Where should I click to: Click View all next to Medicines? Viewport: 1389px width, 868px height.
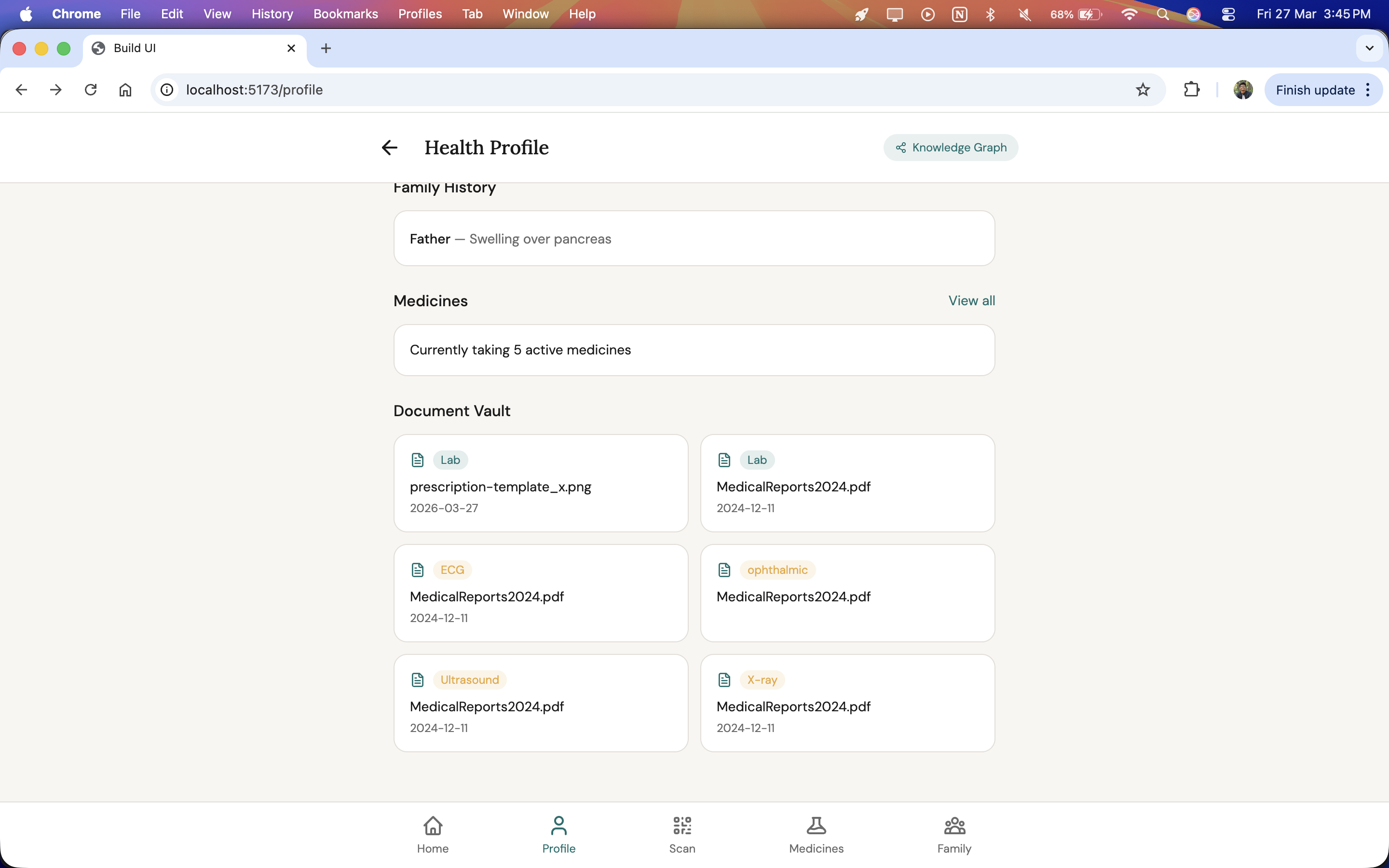[x=971, y=301]
